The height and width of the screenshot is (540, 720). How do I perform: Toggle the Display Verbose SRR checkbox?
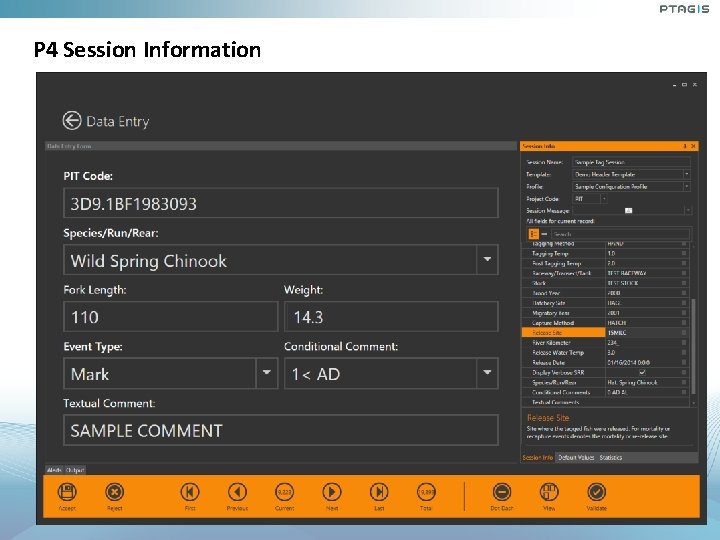pos(642,372)
